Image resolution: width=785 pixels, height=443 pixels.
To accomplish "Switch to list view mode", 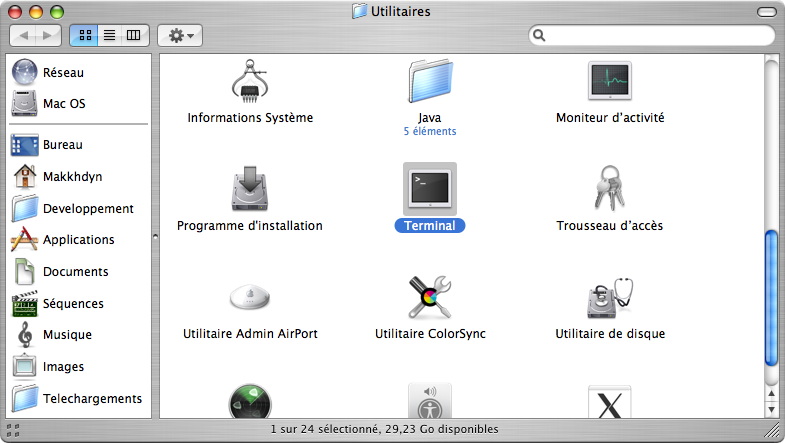I will [x=110, y=35].
